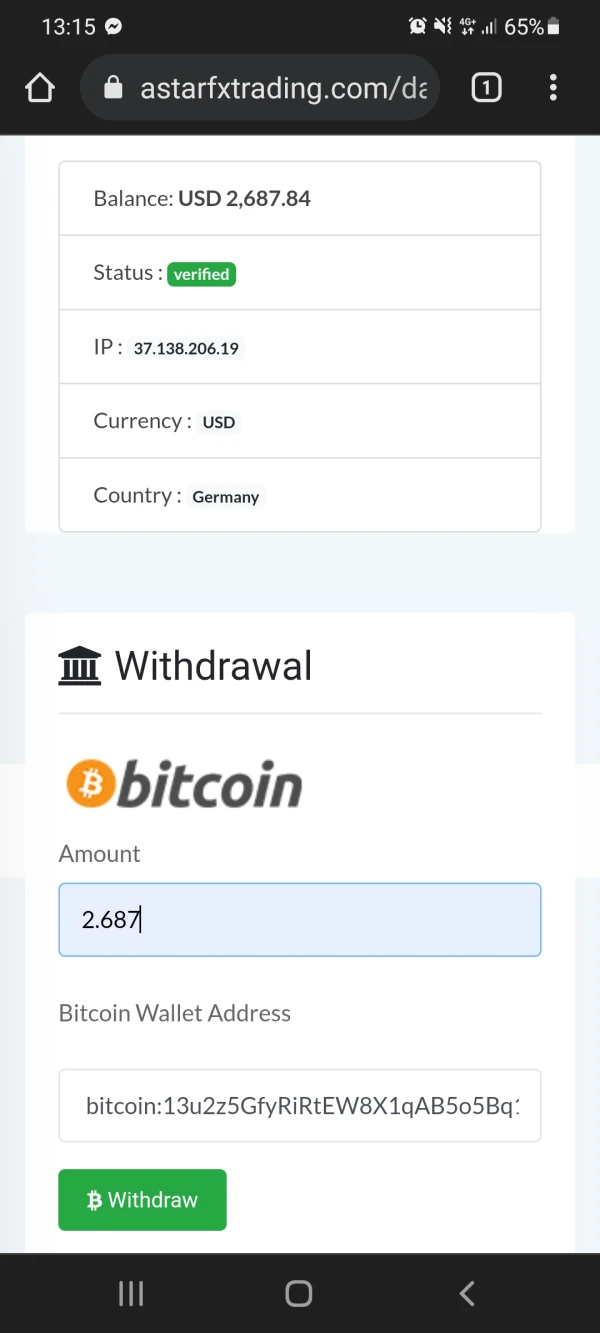600x1333 pixels.
Task: Tap the Germany country badge
Action: [225, 497]
